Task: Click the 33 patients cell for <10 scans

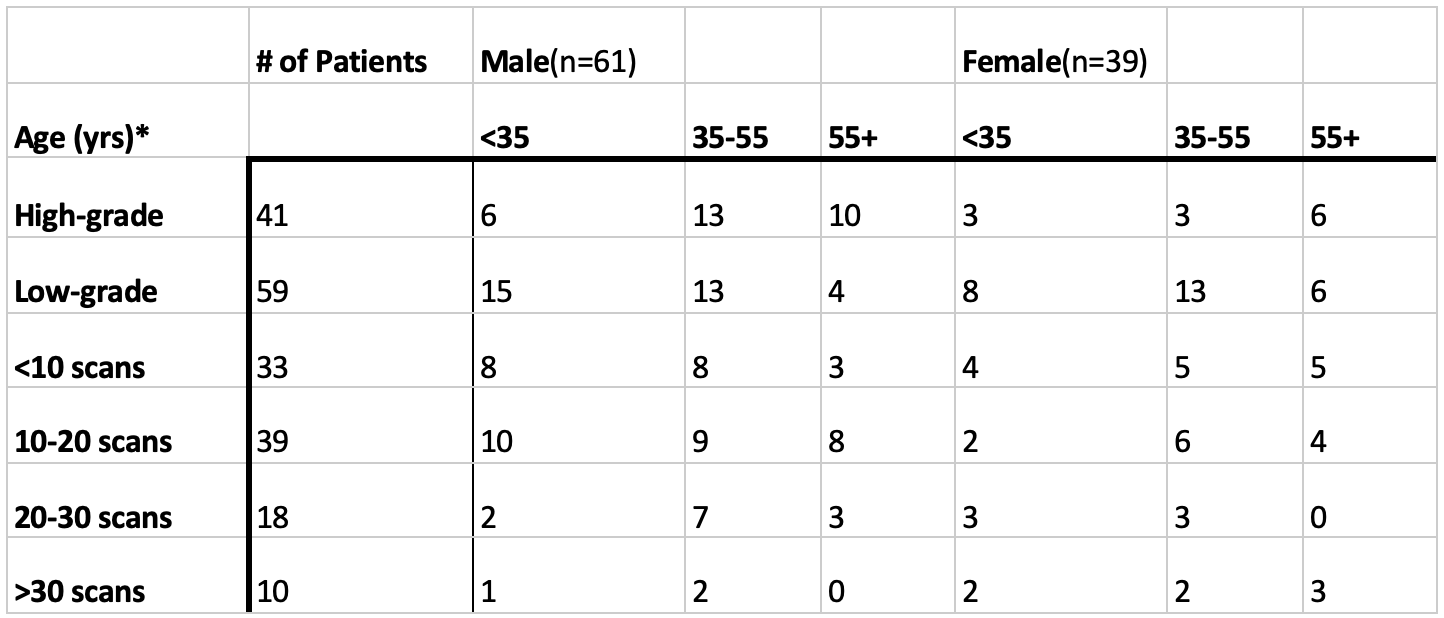Action: point(273,367)
